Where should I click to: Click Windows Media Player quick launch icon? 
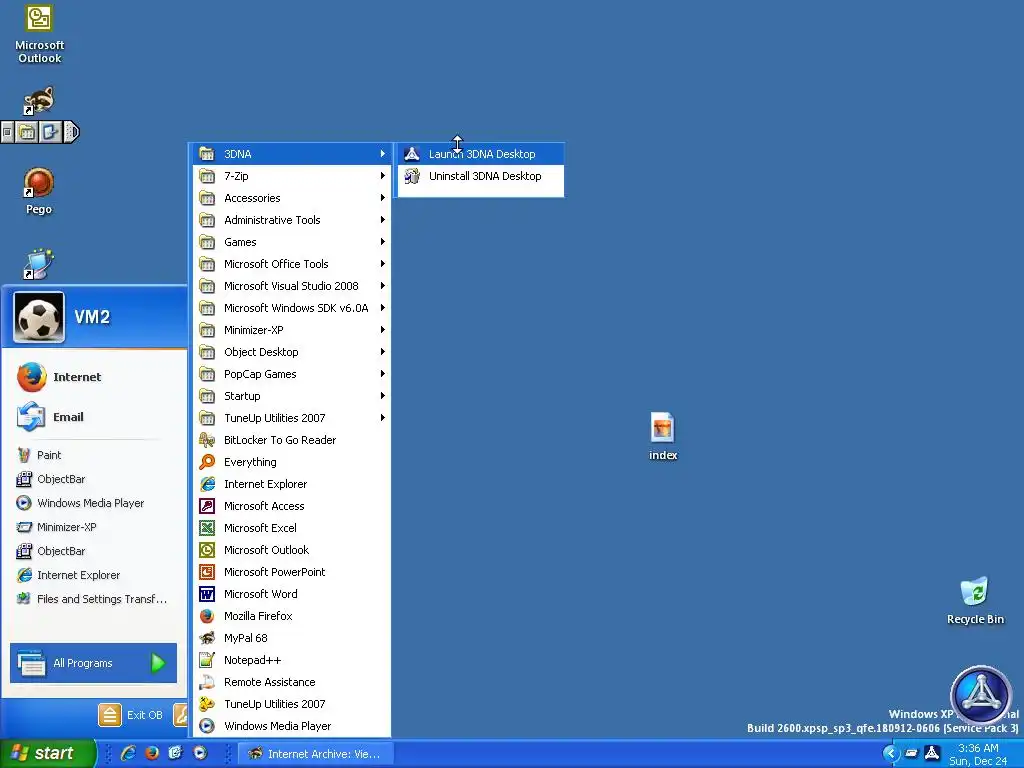tap(200, 753)
